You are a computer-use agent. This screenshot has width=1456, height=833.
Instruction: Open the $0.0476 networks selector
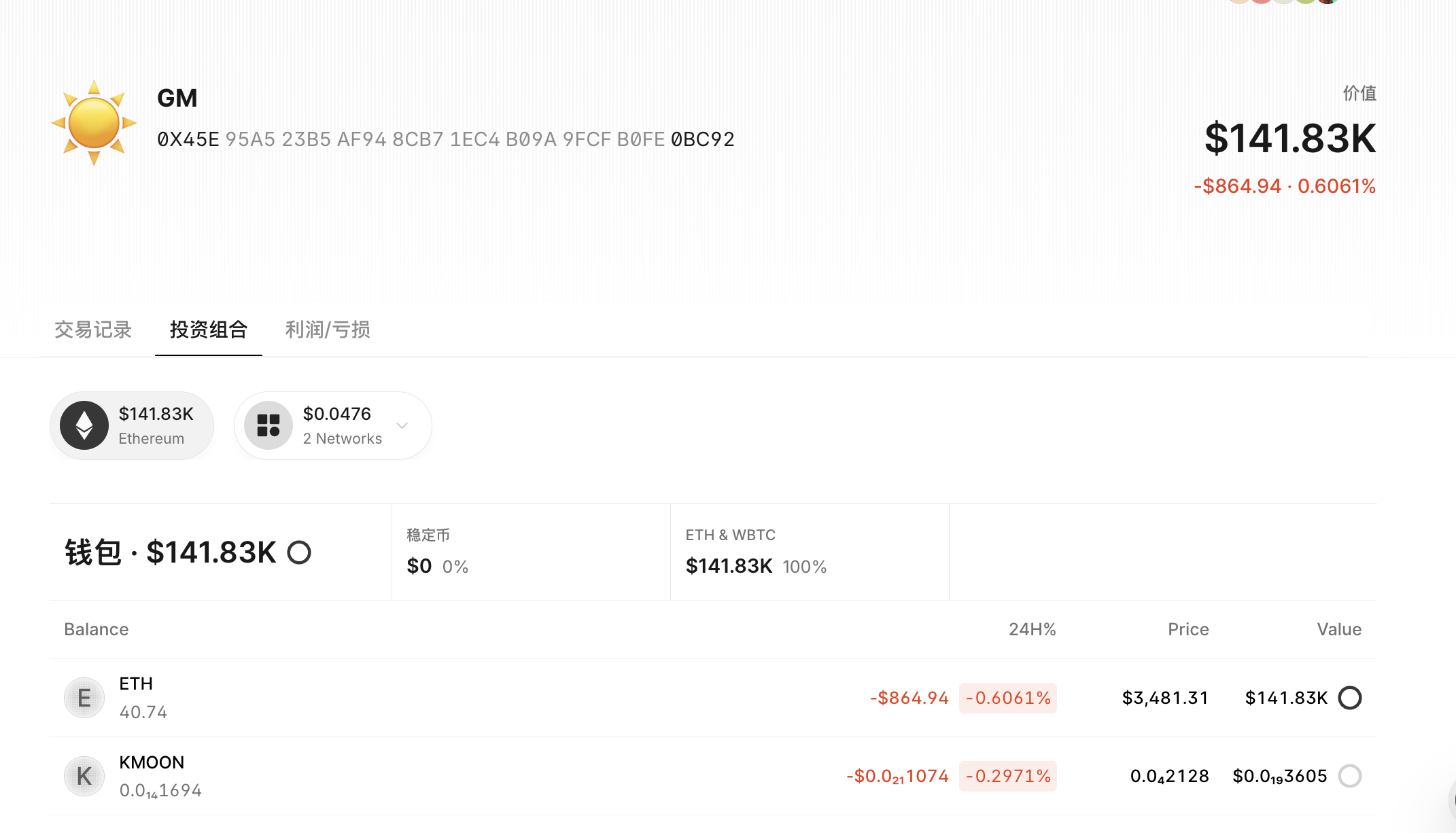[336, 414]
